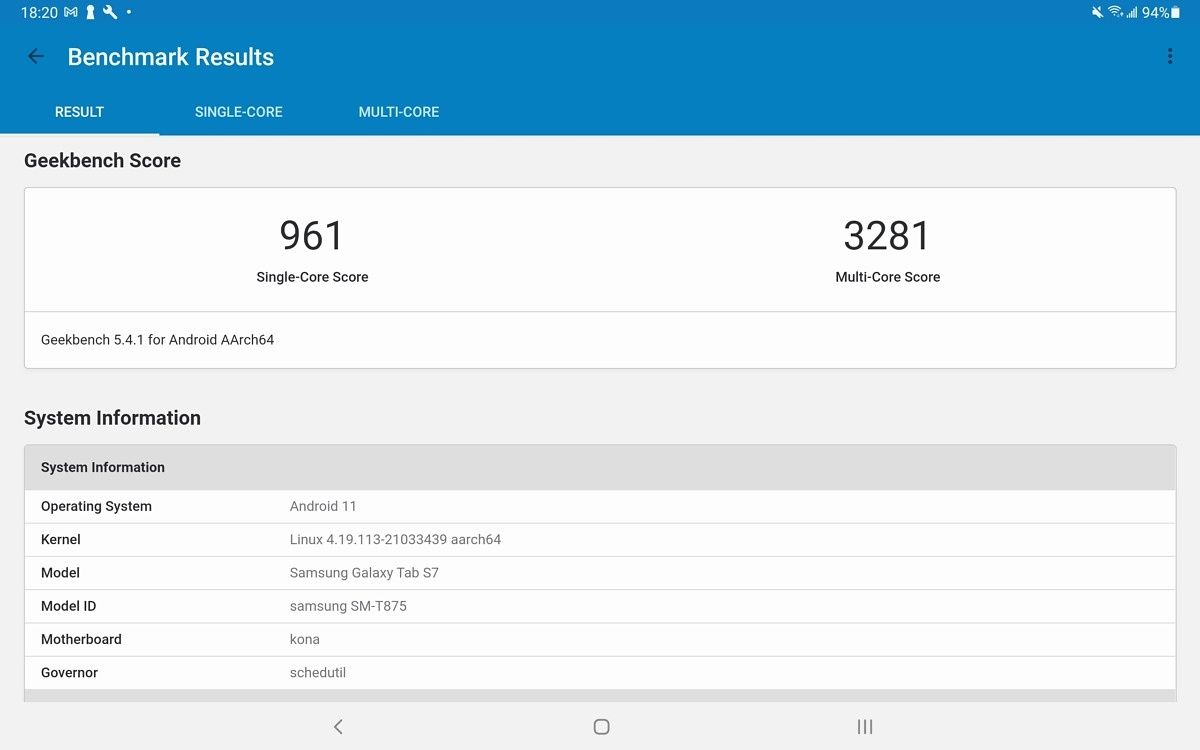Image resolution: width=1200 pixels, height=750 pixels.
Task: Tap the Kernel row label
Action: click(61, 539)
